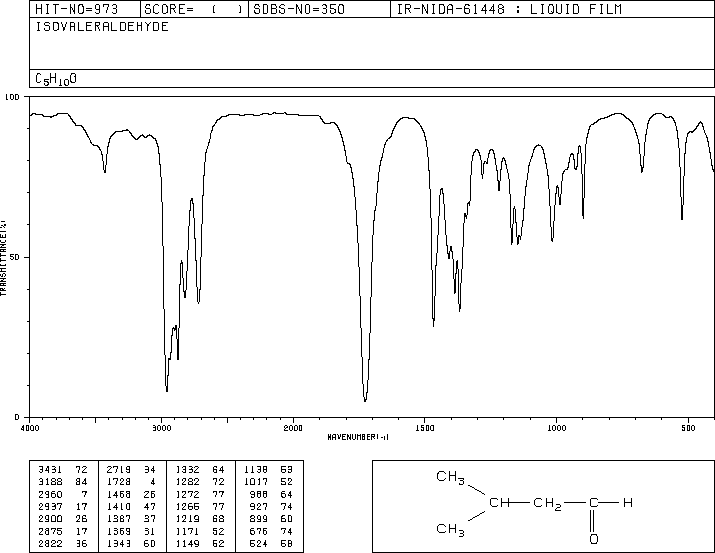The height and width of the screenshot is (553, 715).
Task: Click the 4000 wavenumber axis label
Action: click(x=30, y=428)
